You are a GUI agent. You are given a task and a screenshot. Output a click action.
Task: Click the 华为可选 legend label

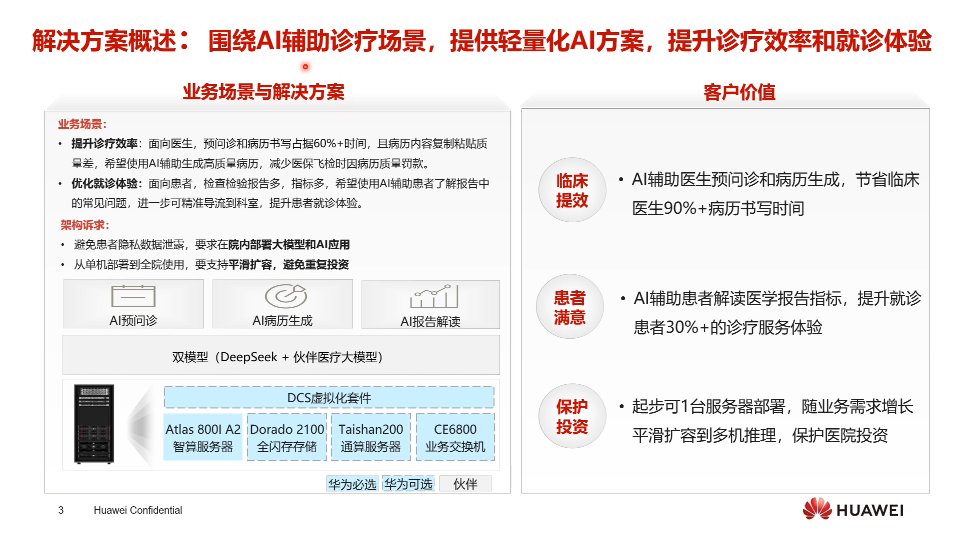(x=408, y=484)
